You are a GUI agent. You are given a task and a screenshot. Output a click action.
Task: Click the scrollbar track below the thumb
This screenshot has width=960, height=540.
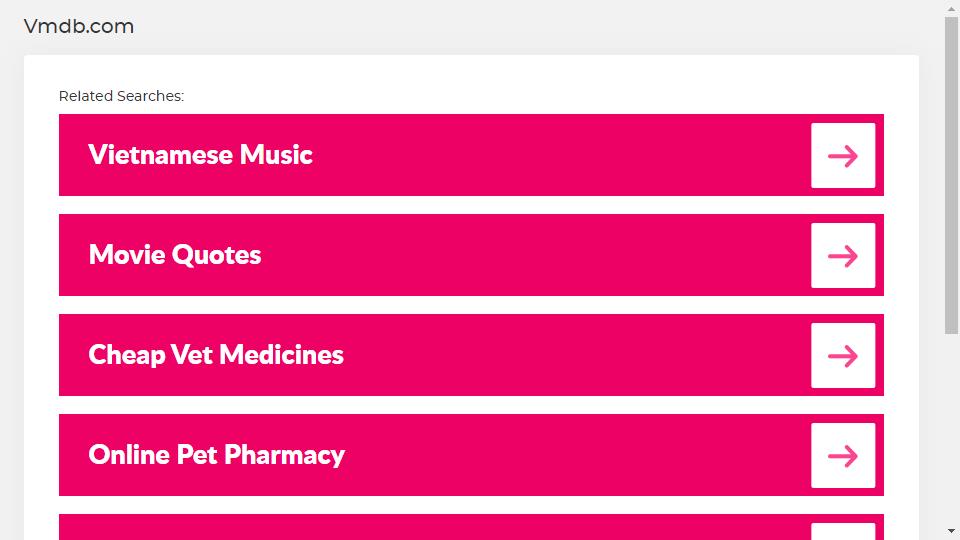(x=951, y=429)
